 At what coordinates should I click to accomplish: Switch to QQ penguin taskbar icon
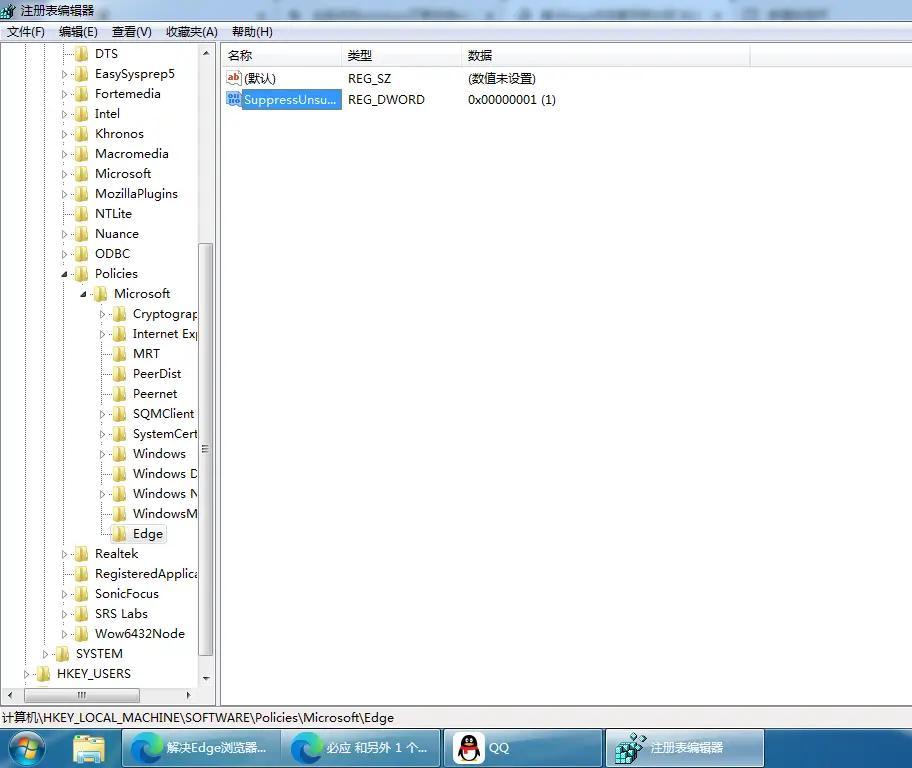coord(469,747)
